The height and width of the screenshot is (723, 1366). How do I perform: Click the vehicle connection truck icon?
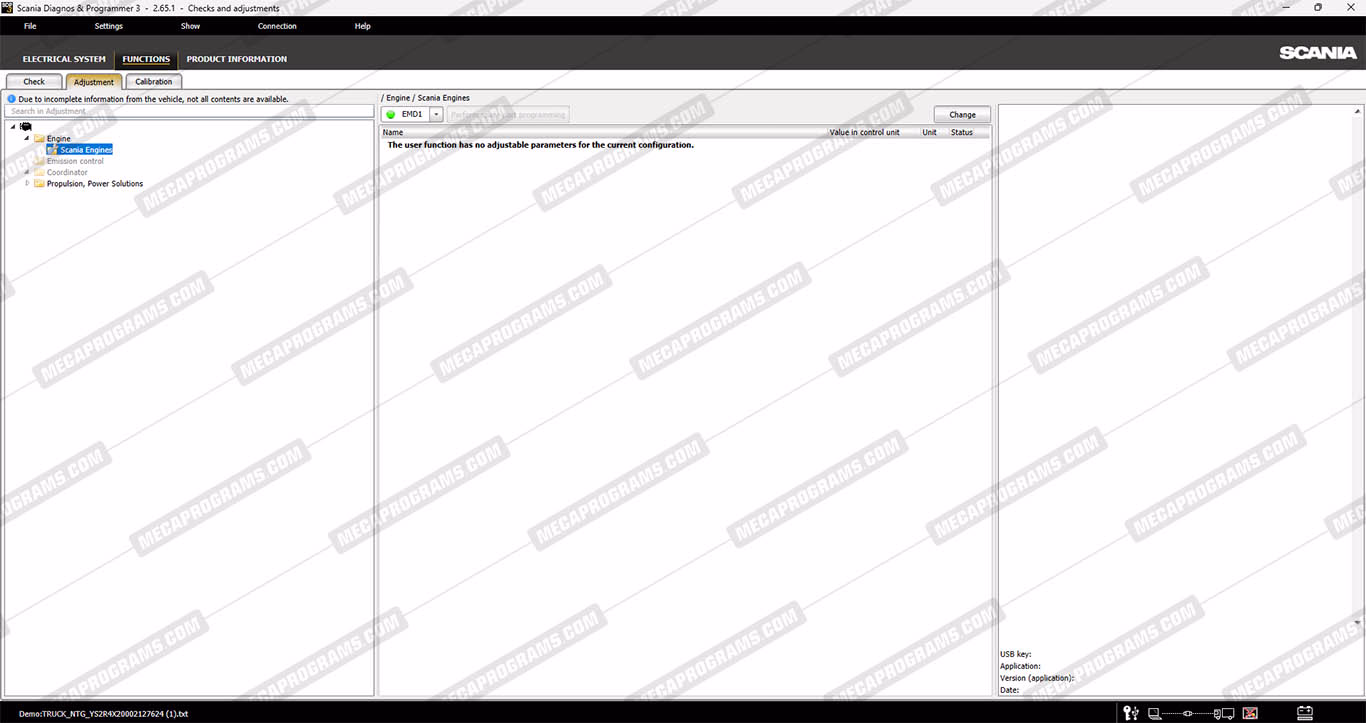1225,714
